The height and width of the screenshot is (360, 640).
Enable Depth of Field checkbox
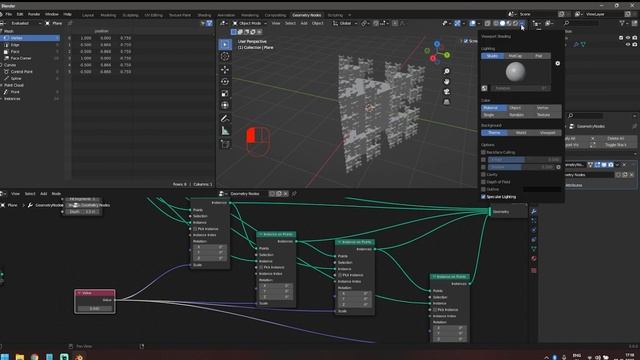pos(484,182)
